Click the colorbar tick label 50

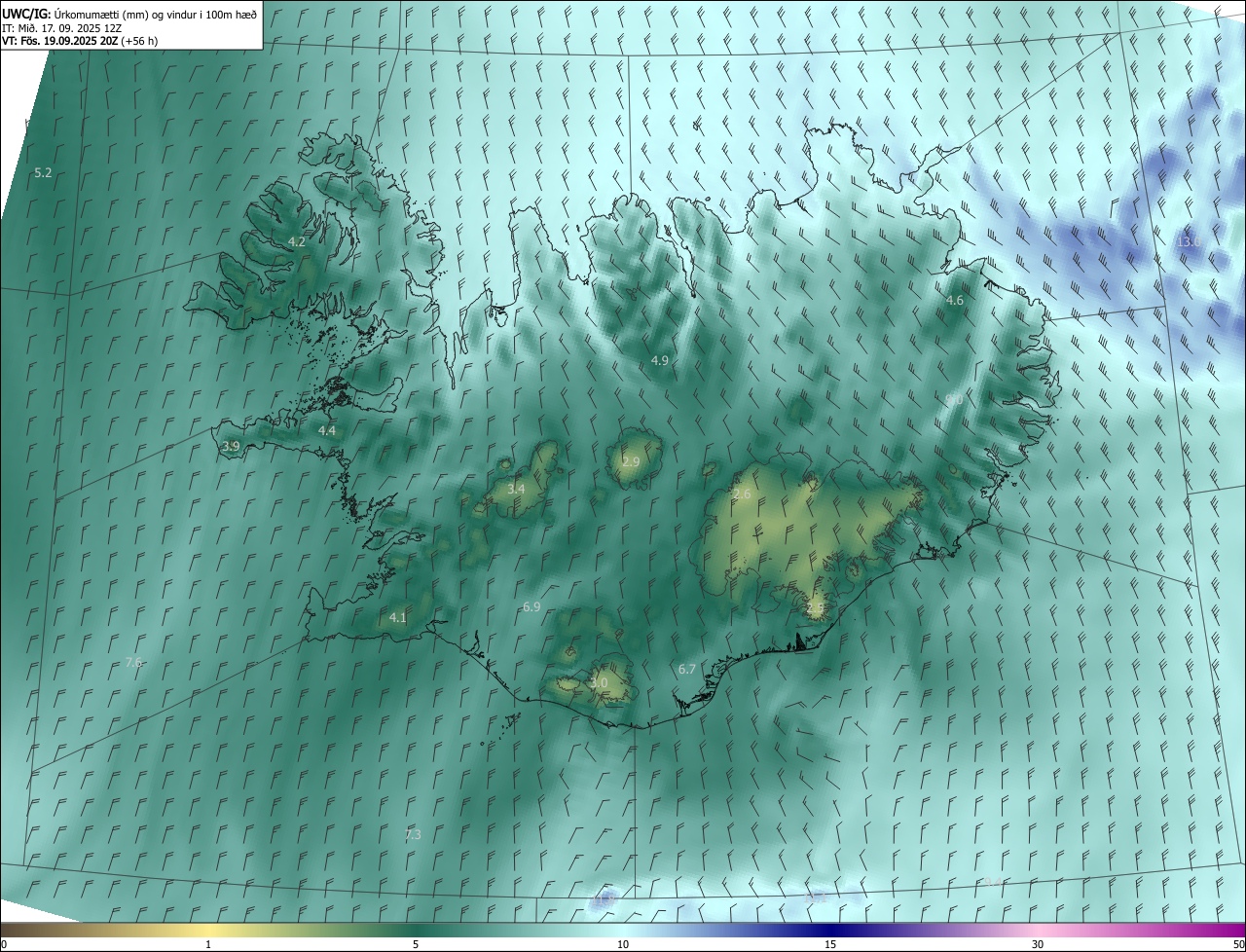click(1239, 944)
